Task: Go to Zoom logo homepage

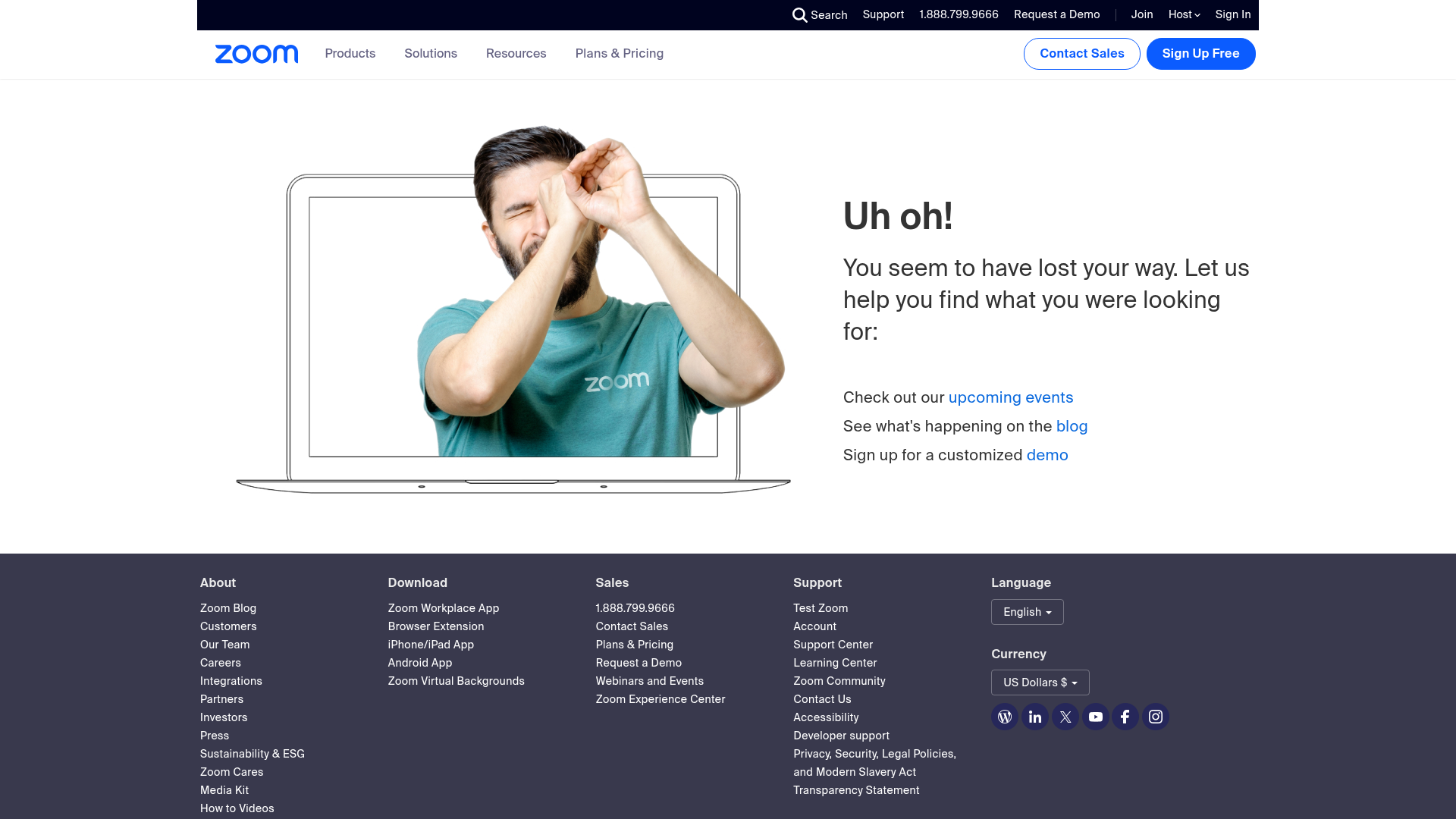Action: (256, 54)
